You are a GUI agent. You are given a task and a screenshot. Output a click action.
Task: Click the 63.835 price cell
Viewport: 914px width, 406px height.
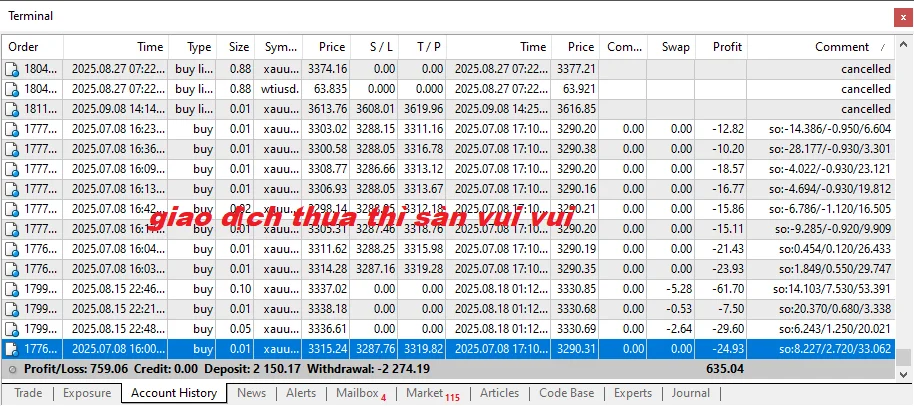326,89
